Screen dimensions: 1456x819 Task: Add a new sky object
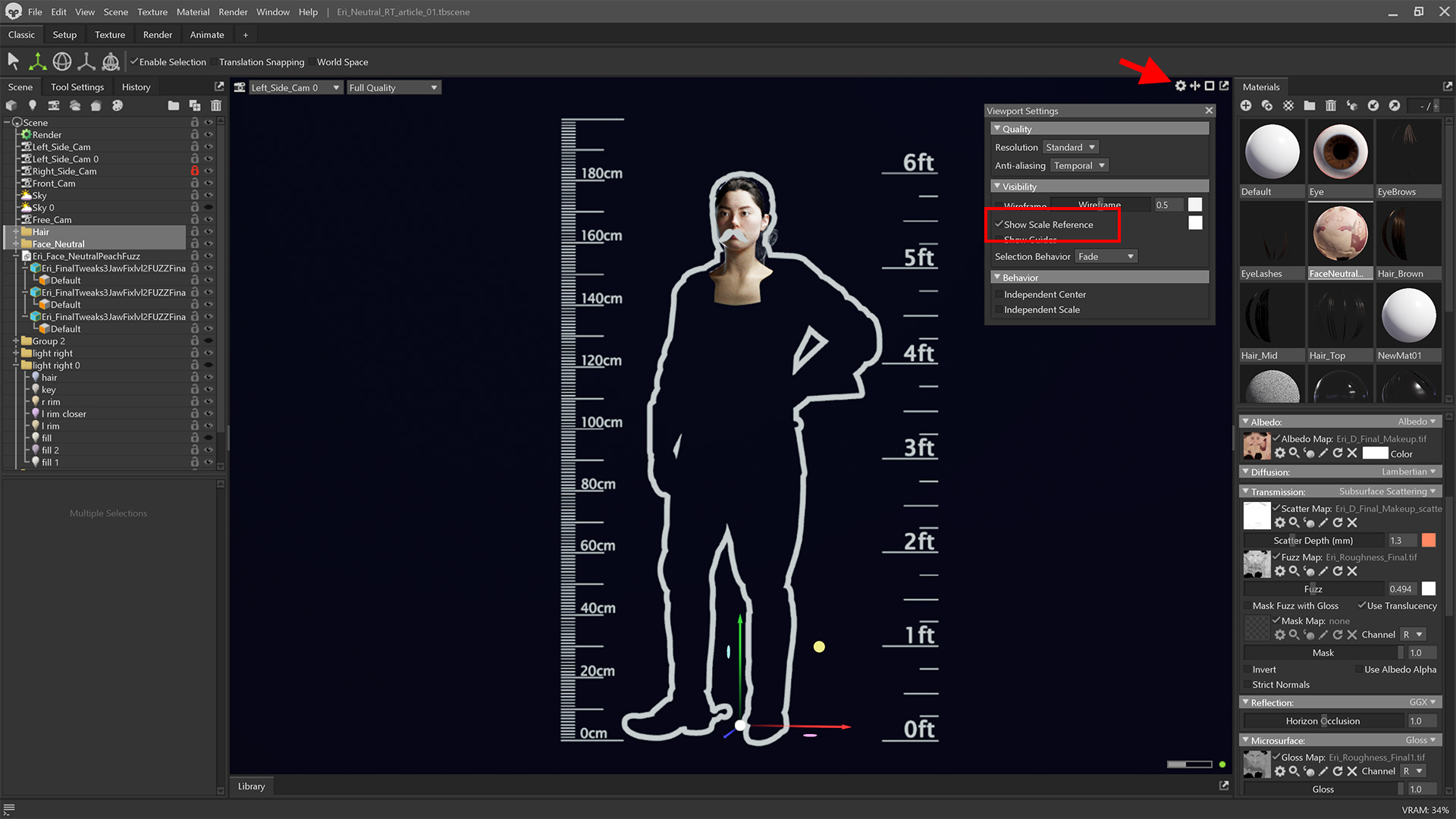tap(75, 105)
